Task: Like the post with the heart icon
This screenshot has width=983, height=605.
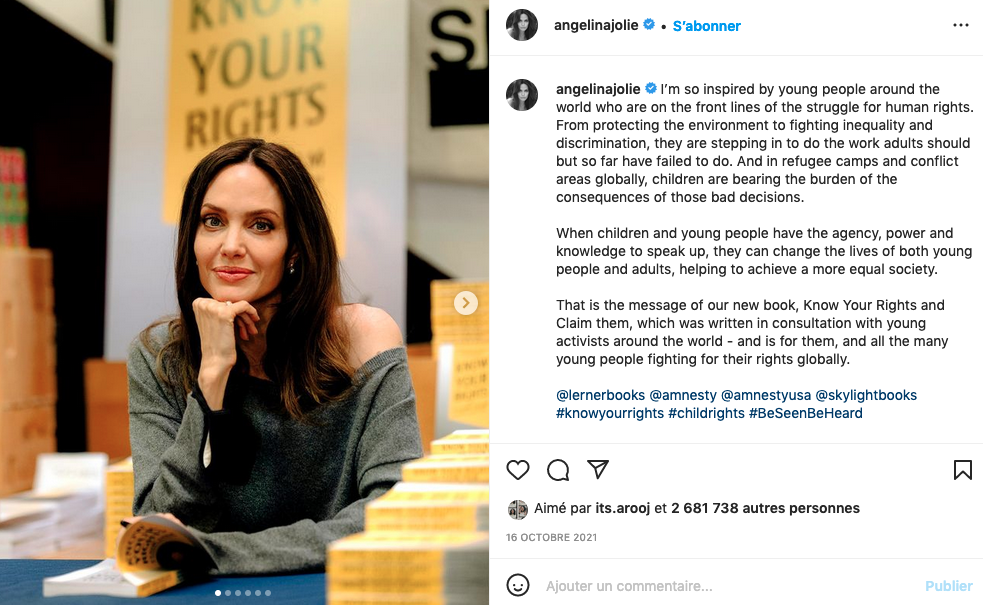Action: 518,470
